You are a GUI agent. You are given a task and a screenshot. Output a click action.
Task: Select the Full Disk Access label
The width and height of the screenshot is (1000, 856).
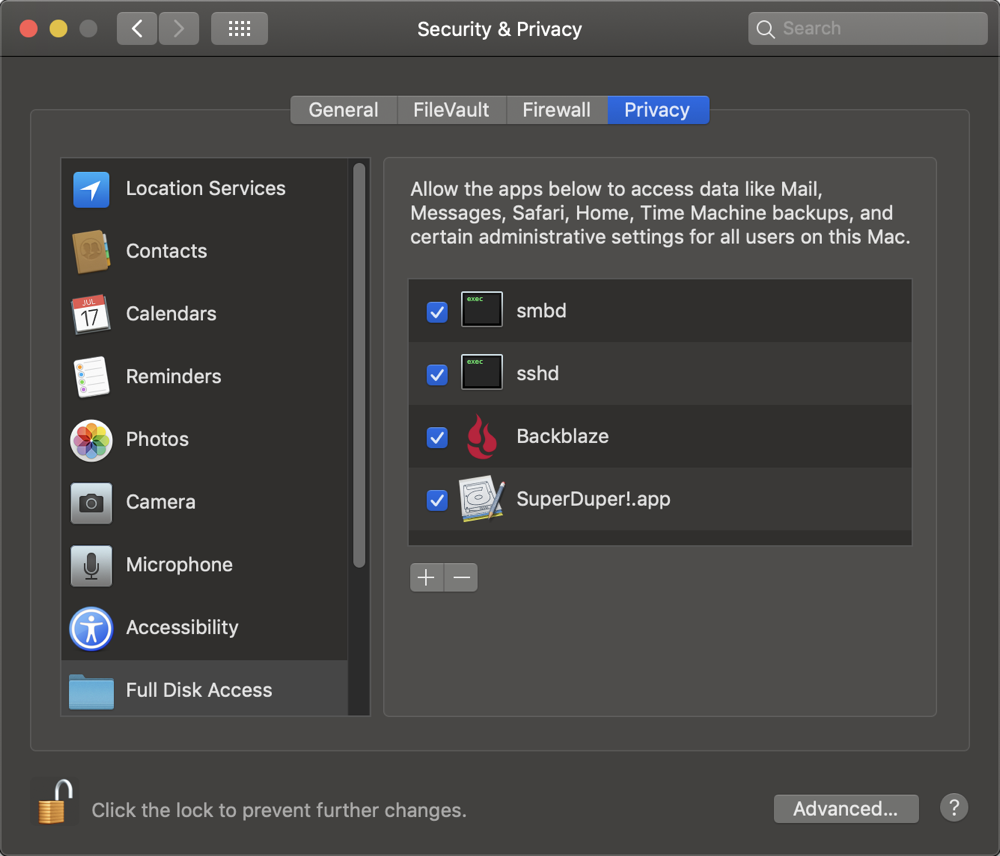point(199,690)
